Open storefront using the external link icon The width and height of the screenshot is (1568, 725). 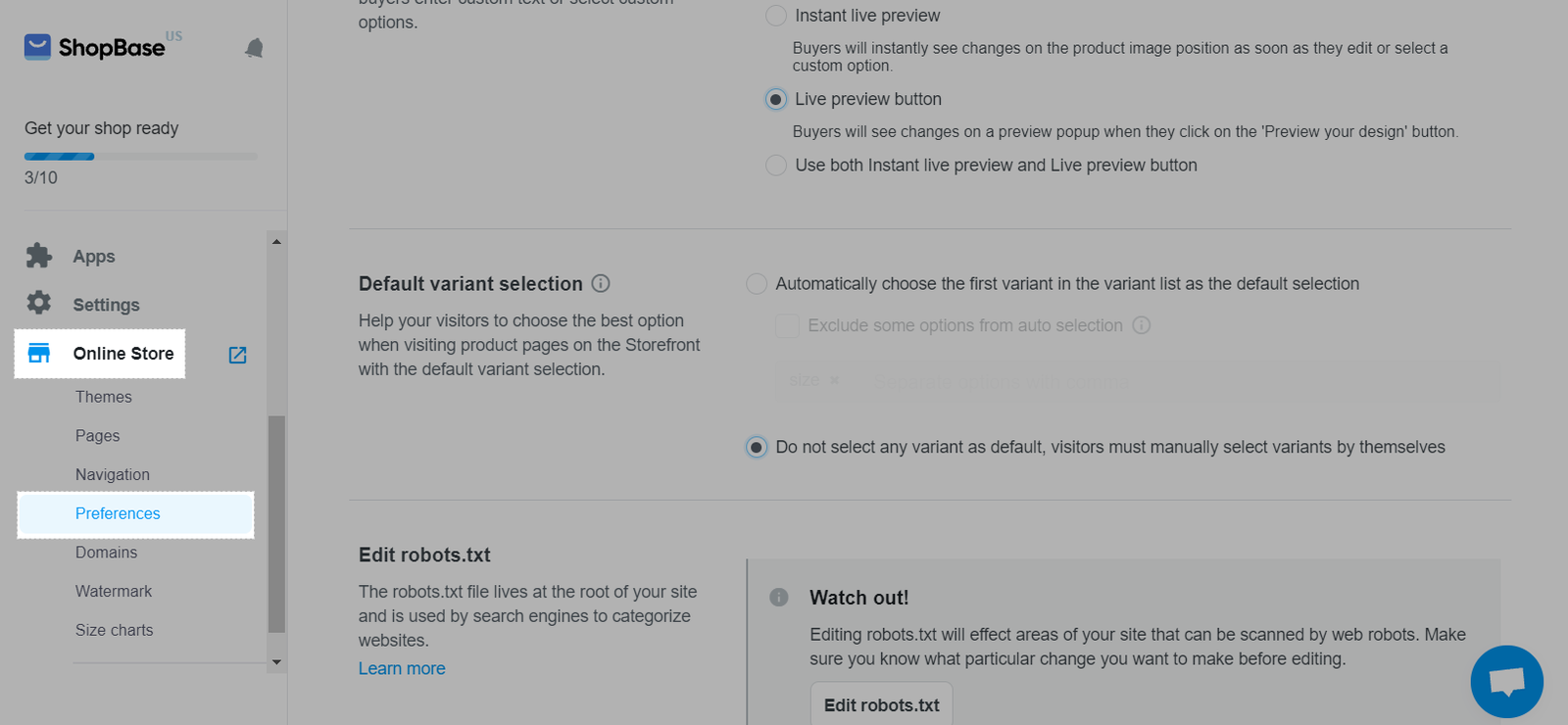(237, 355)
